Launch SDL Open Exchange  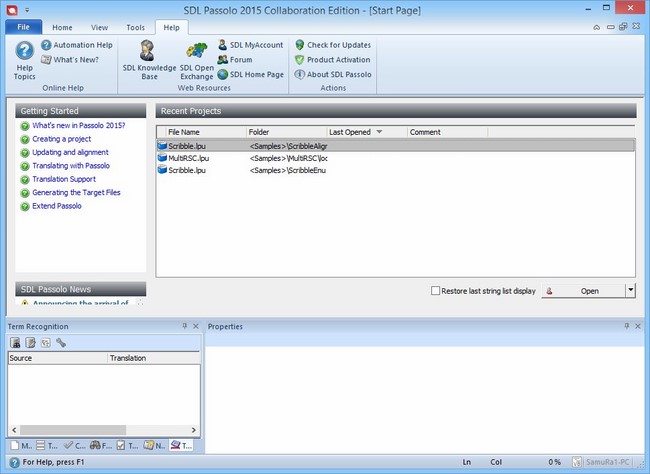196,61
